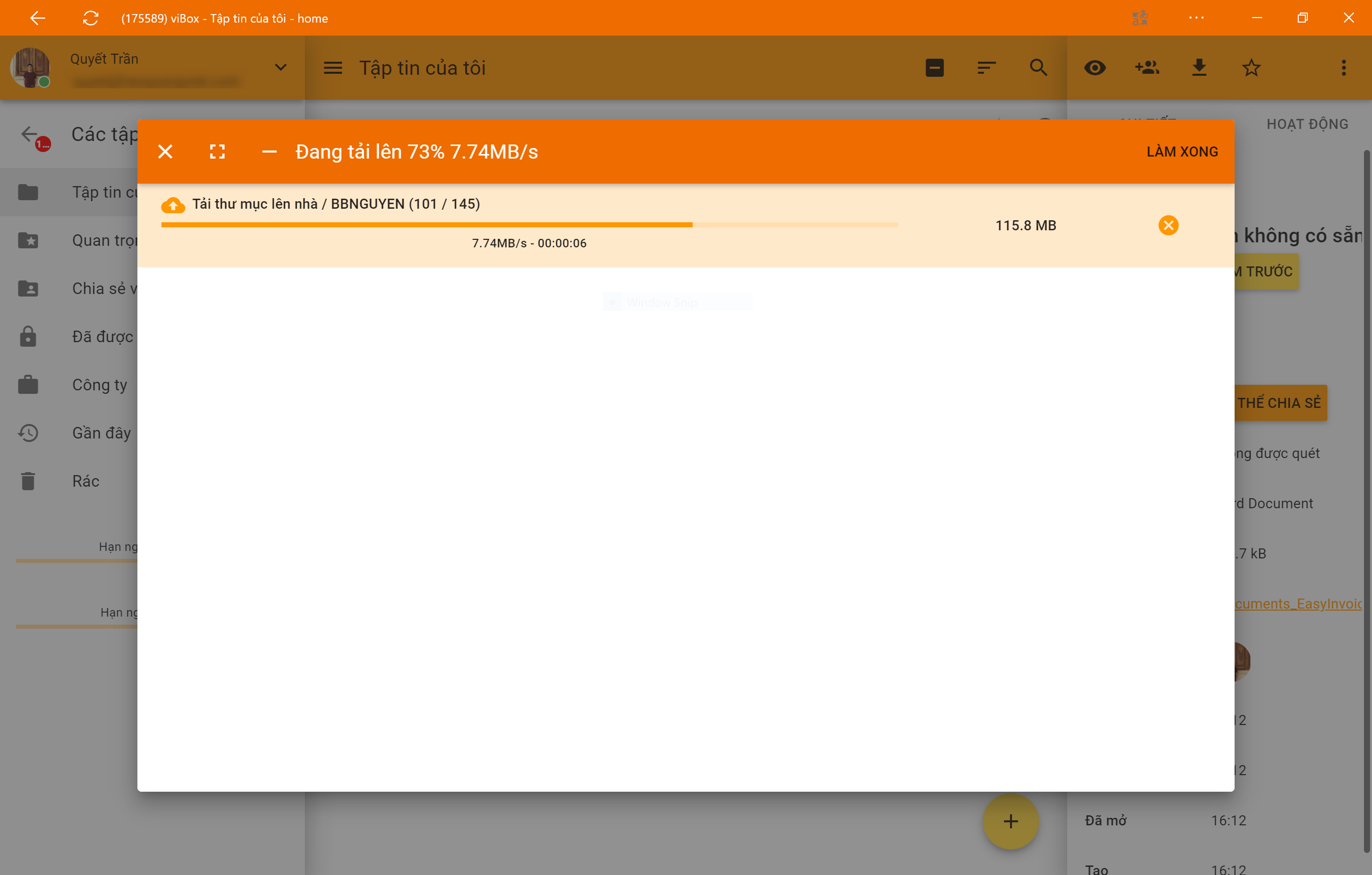Open the three-dot more options menu
The height and width of the screenshot is (875, 1372).
pyautogui.click(x=1343, y=68)
